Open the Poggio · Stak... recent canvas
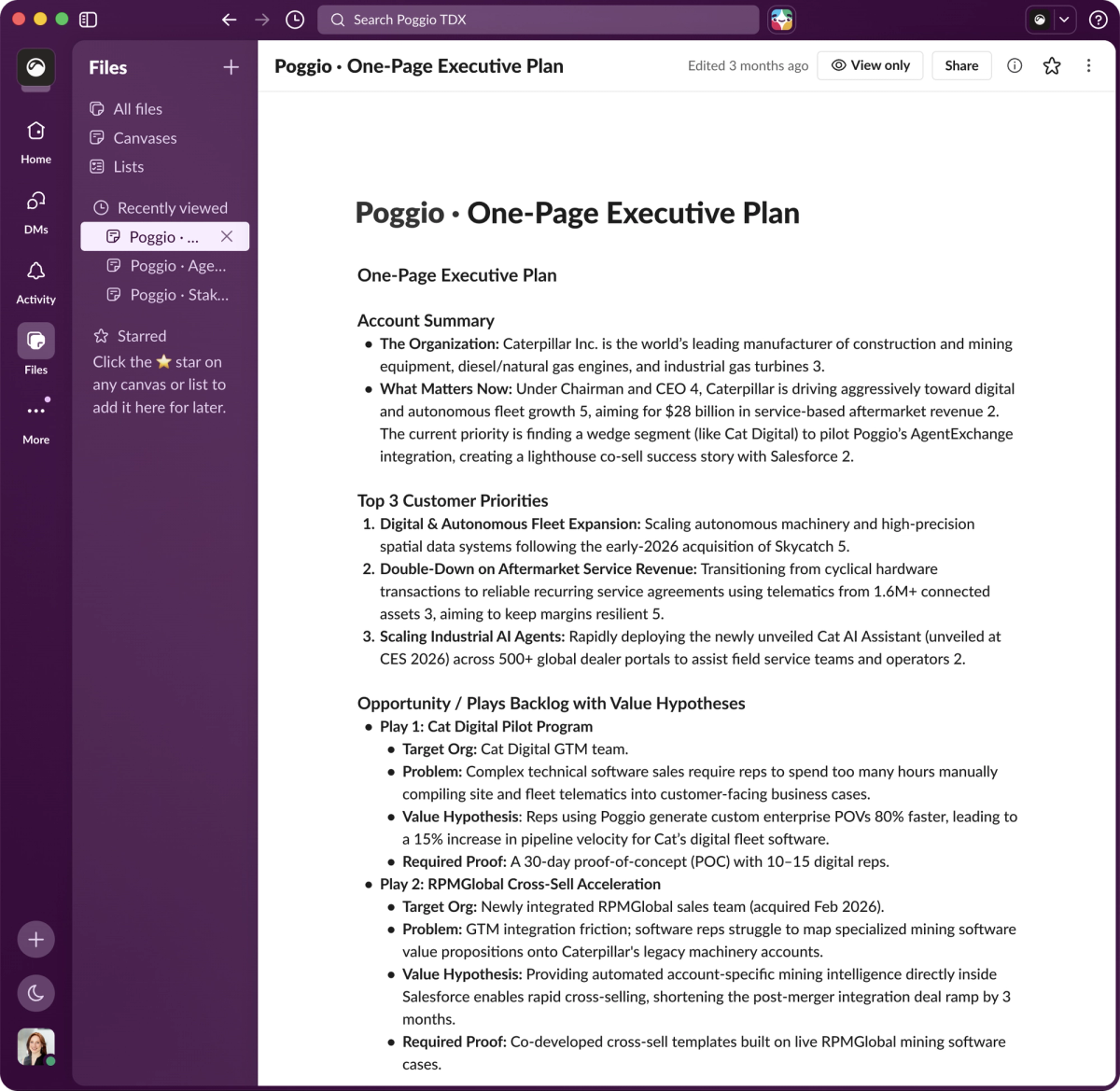The image size is (1120, 1091). coord(168,295)
